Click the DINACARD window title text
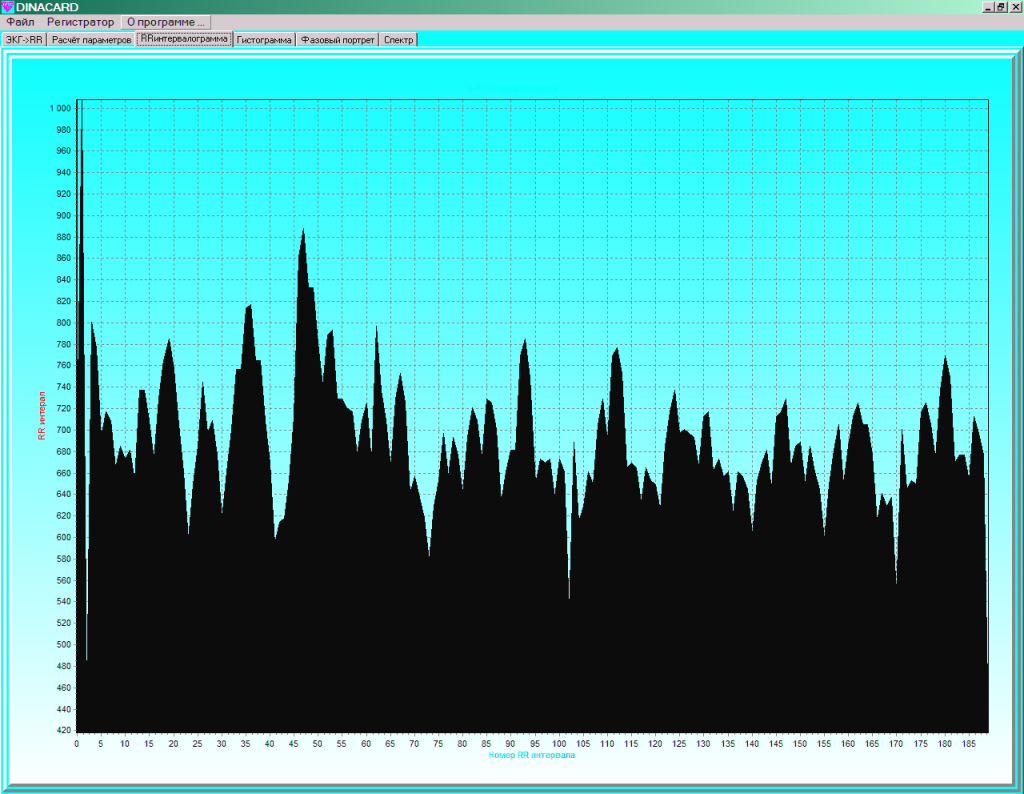 tap(47, 7)
